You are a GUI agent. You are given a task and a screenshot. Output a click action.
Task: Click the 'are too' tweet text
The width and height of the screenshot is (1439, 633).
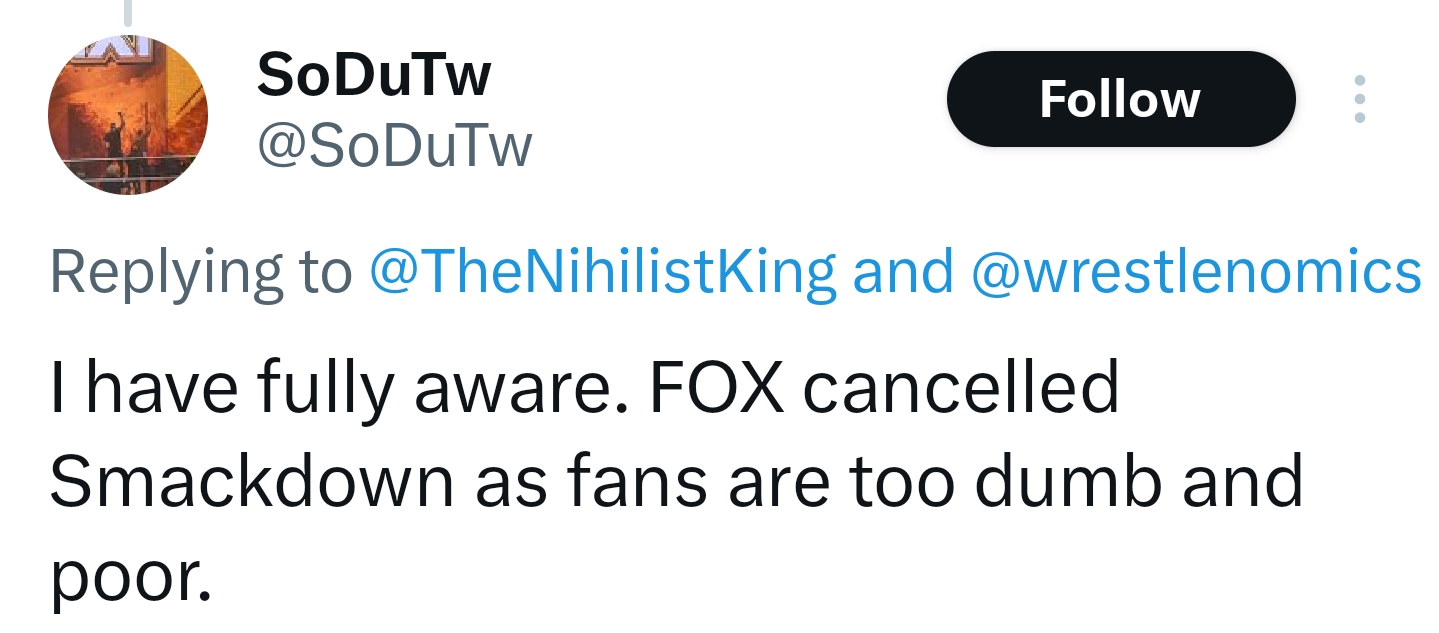pyautogui.click(x=839, y=483)
